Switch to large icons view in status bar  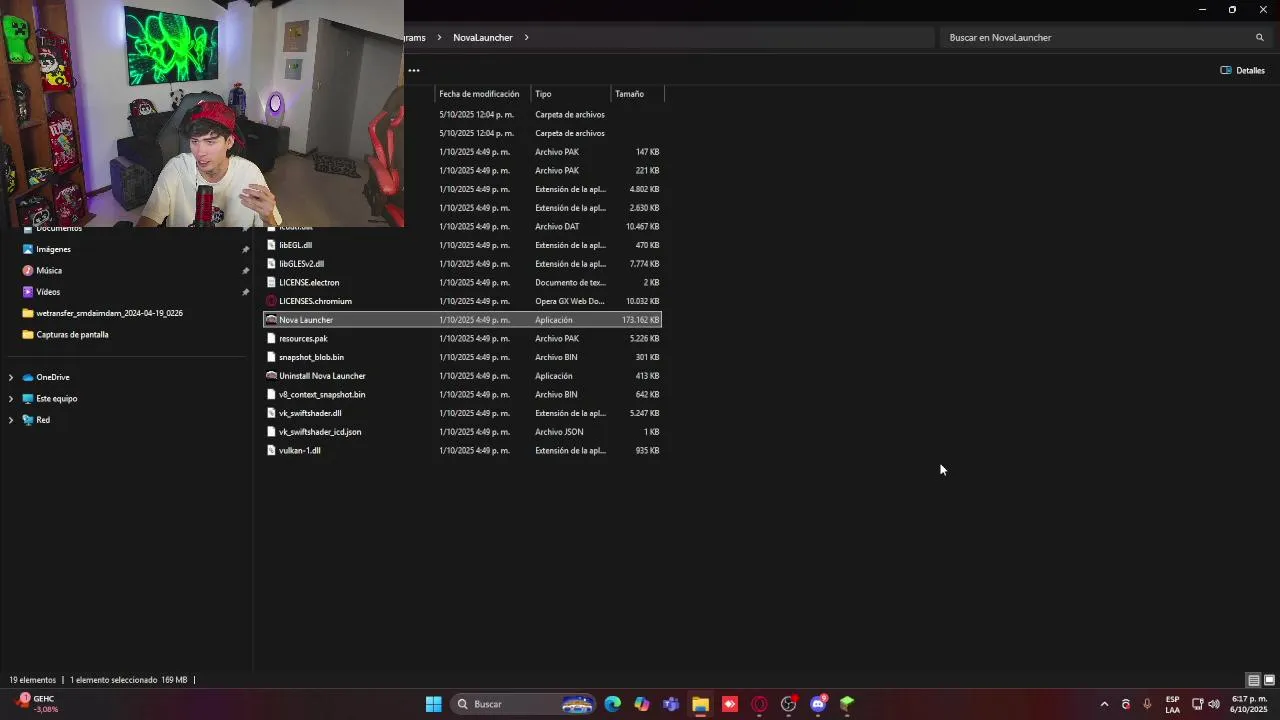coord(1269,680)
